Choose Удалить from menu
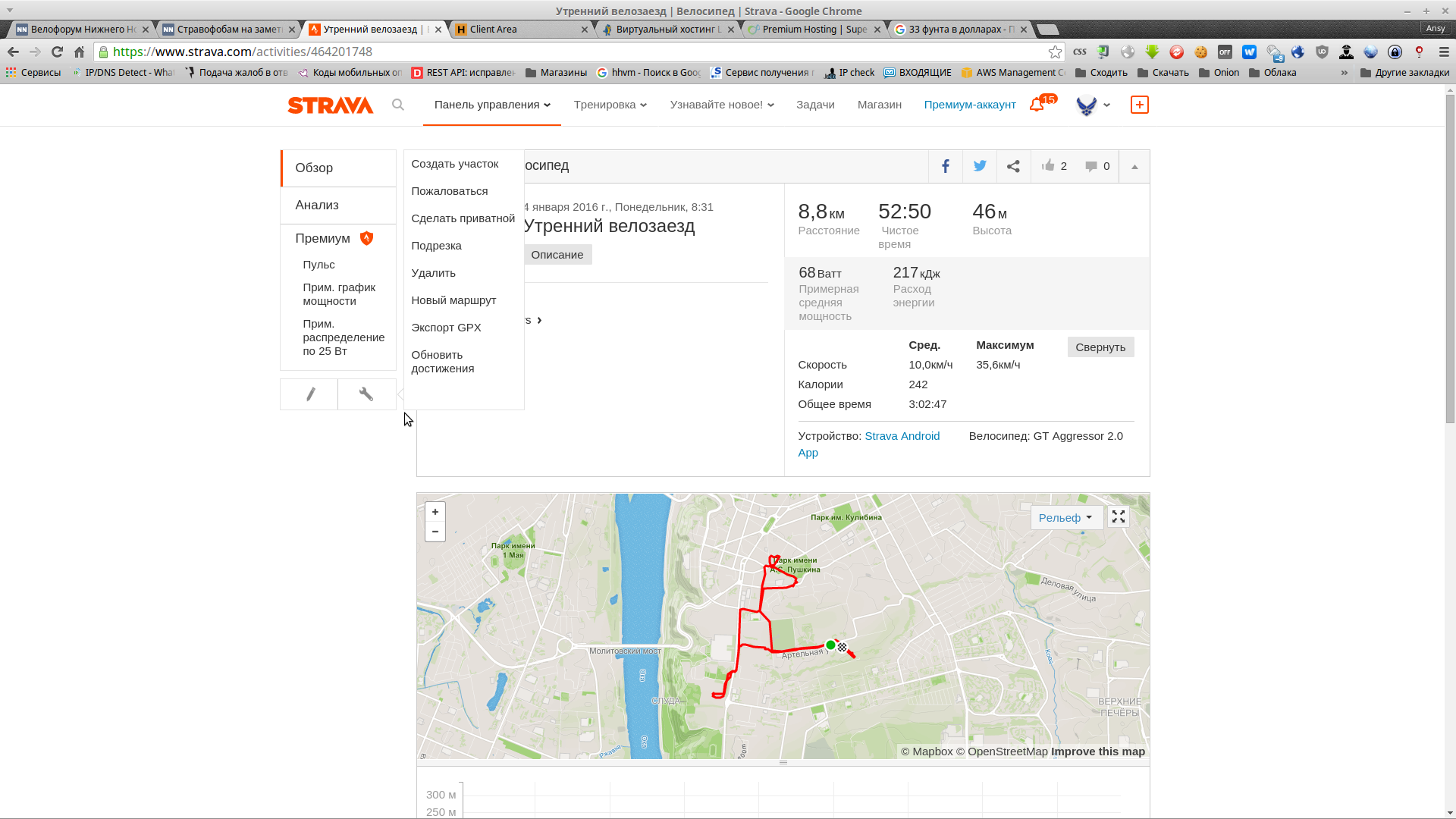This screenshot has width=1456, height=819. [x=434, y=273]
